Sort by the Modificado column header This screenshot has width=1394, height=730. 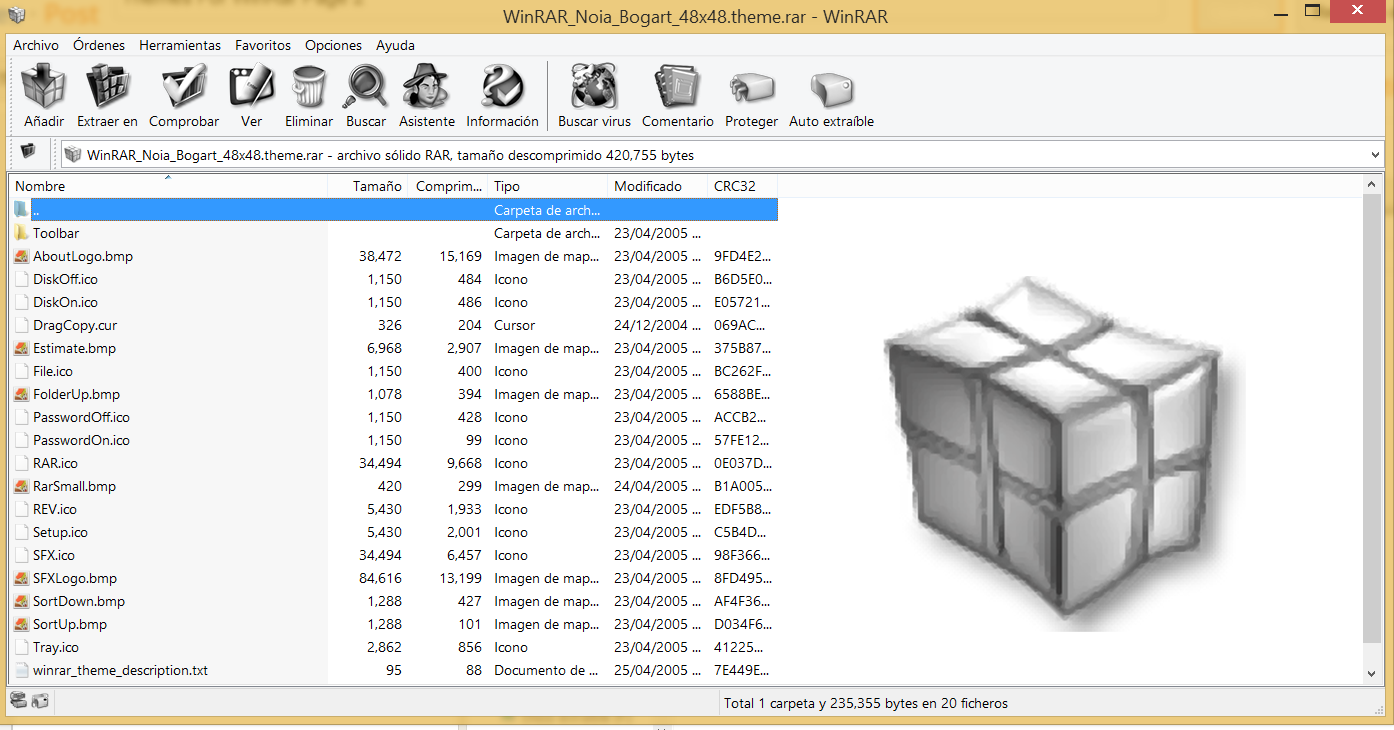pyautogui.click(x=658, y=186)
